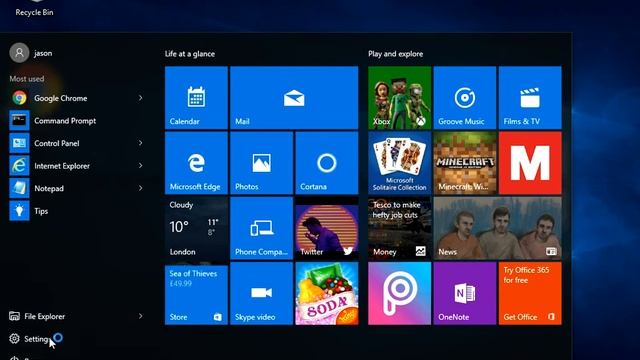Open Microsoft Solitaire Collection tile
Image resolution: width=640 pixels, height=360 pixels.
pyautogui.click(x=399, y=163)
